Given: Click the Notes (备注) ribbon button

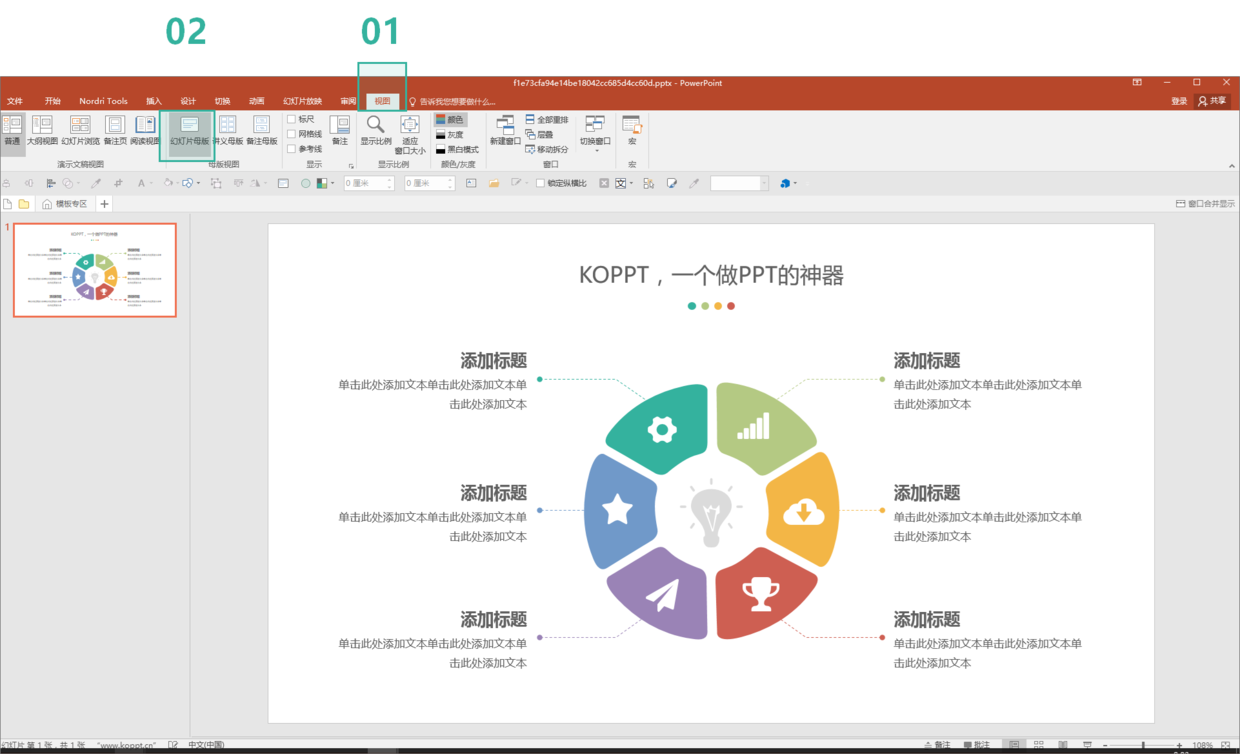Looking at the screenshot, I should 340,131.
